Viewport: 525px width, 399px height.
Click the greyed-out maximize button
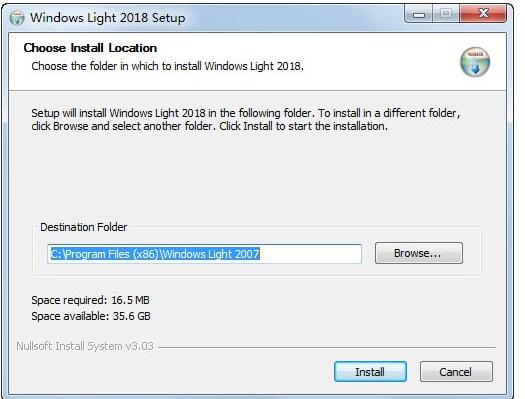click(446, 14)
